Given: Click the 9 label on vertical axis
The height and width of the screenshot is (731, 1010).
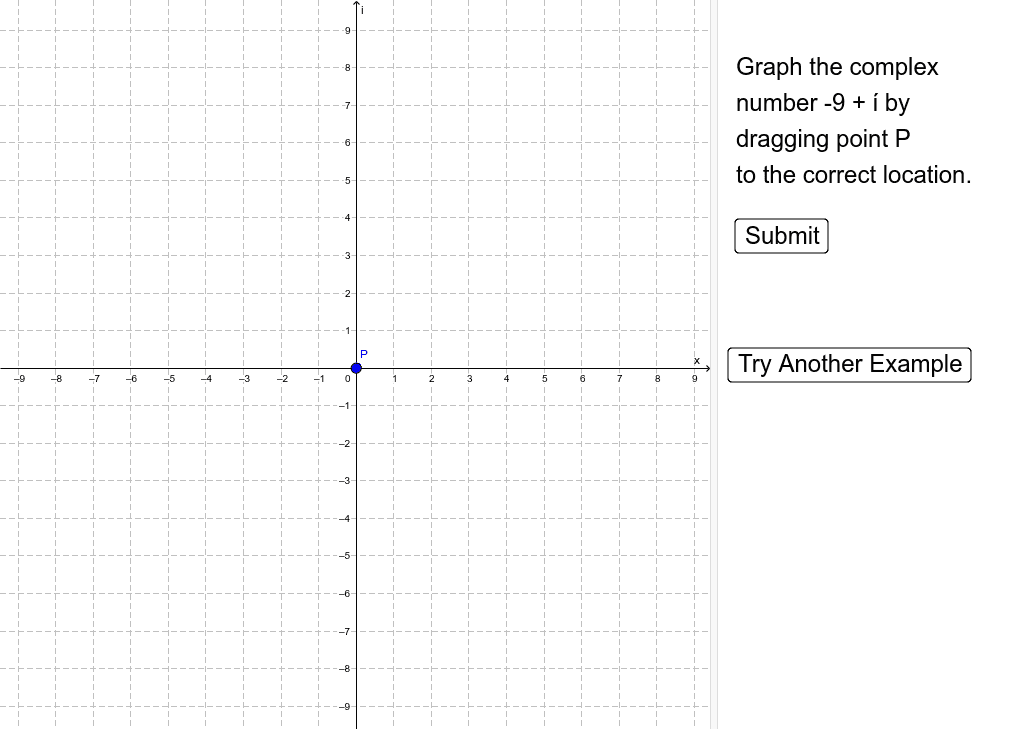Looking at the screenshot, I should point(348,30).
